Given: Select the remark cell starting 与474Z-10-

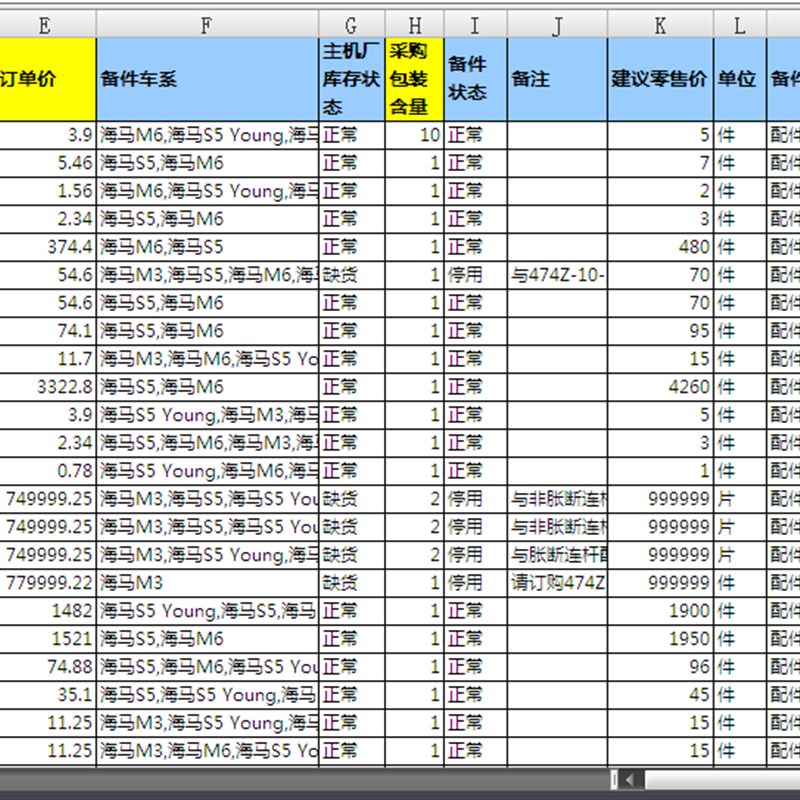Looking at the screenshot, I should 558,276.
